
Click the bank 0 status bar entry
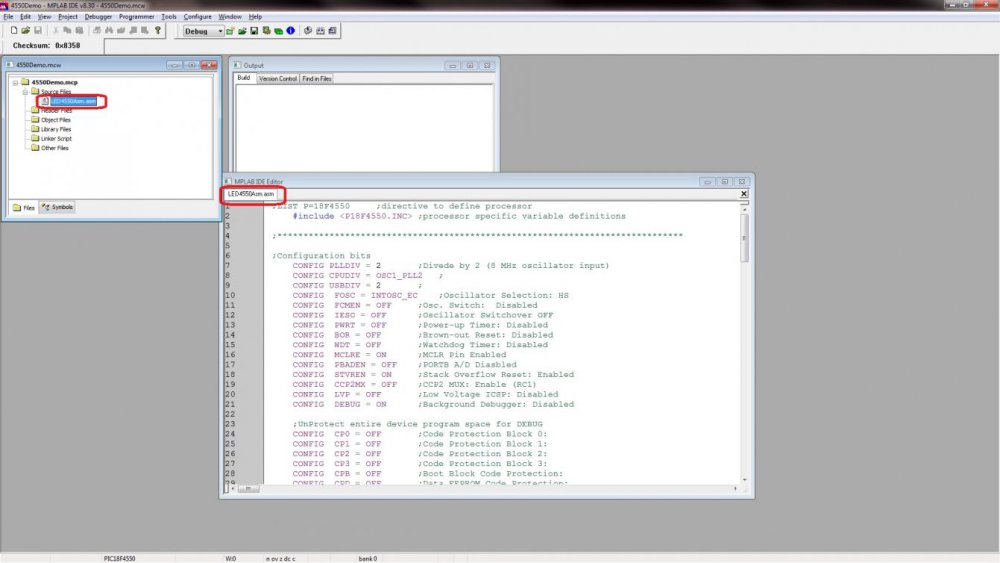[x=367, y=559]
